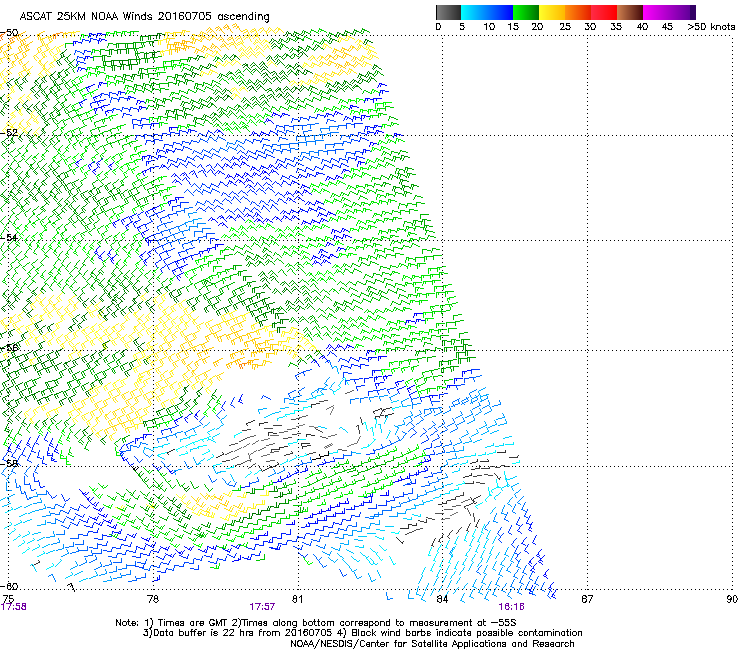Click the cyan-blue 5-15 knots legend swatch
This screenshot has width=740, height=650.
coord(487,12)
